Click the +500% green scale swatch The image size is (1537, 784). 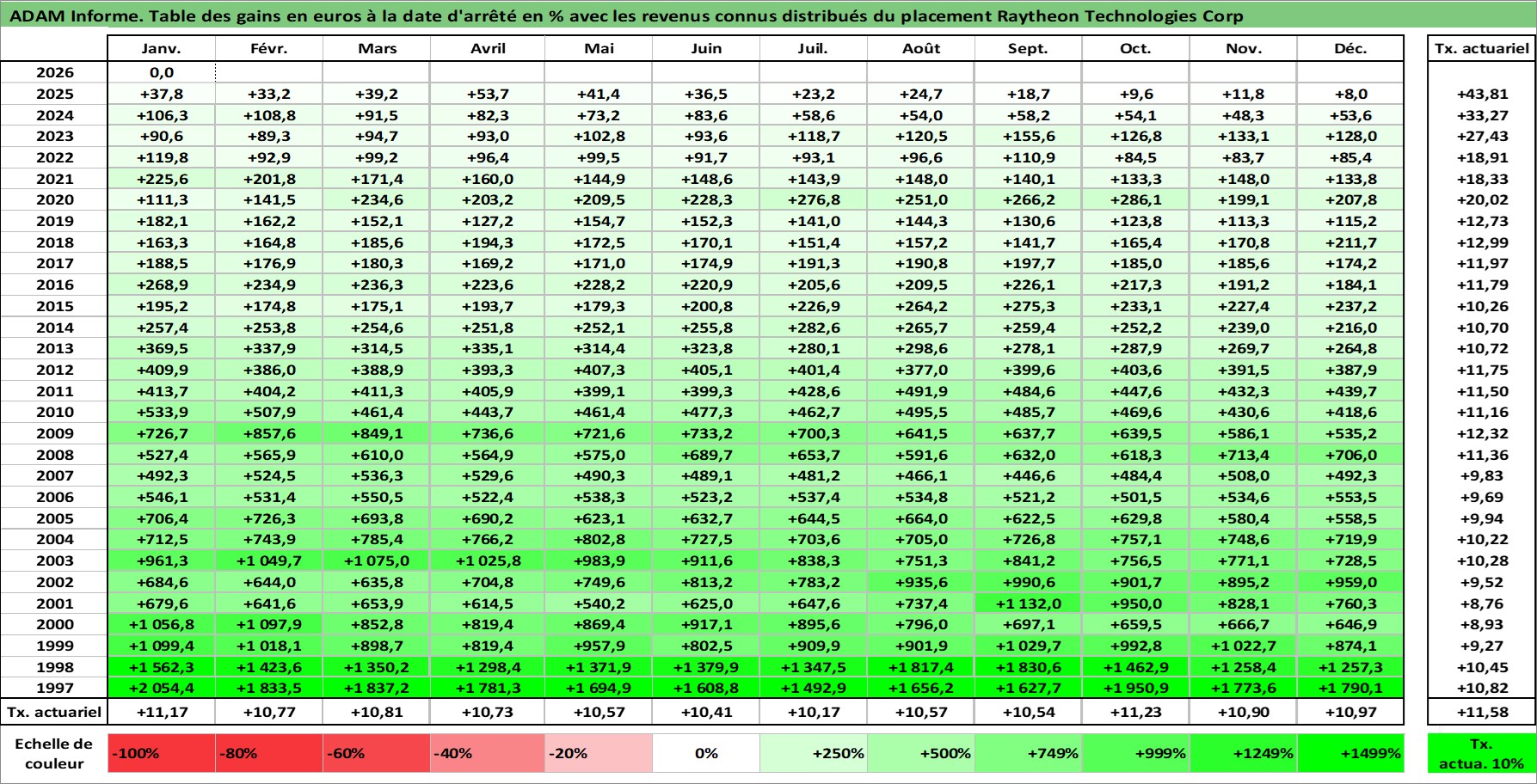(921, 753)
